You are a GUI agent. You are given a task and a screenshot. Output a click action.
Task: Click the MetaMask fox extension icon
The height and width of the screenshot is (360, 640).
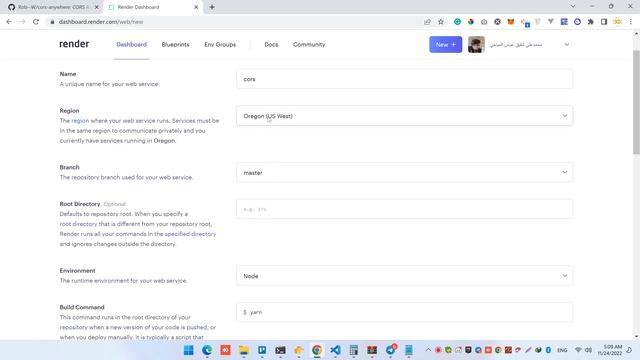[x=511, y=22]
